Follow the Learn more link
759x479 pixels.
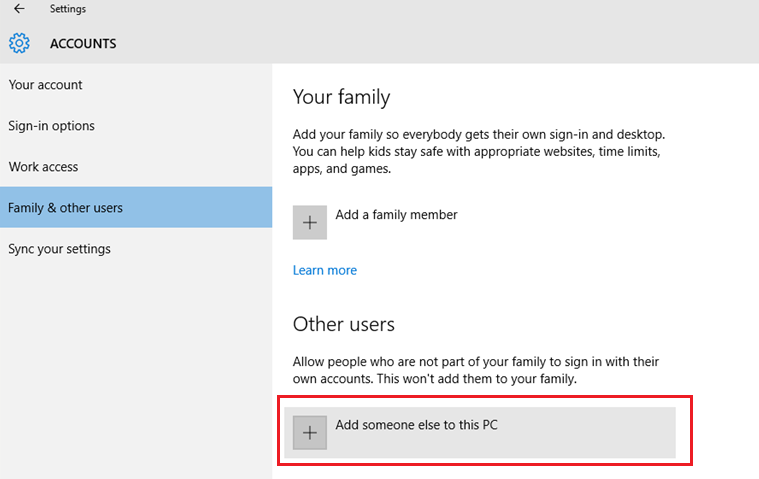point(325,270)
